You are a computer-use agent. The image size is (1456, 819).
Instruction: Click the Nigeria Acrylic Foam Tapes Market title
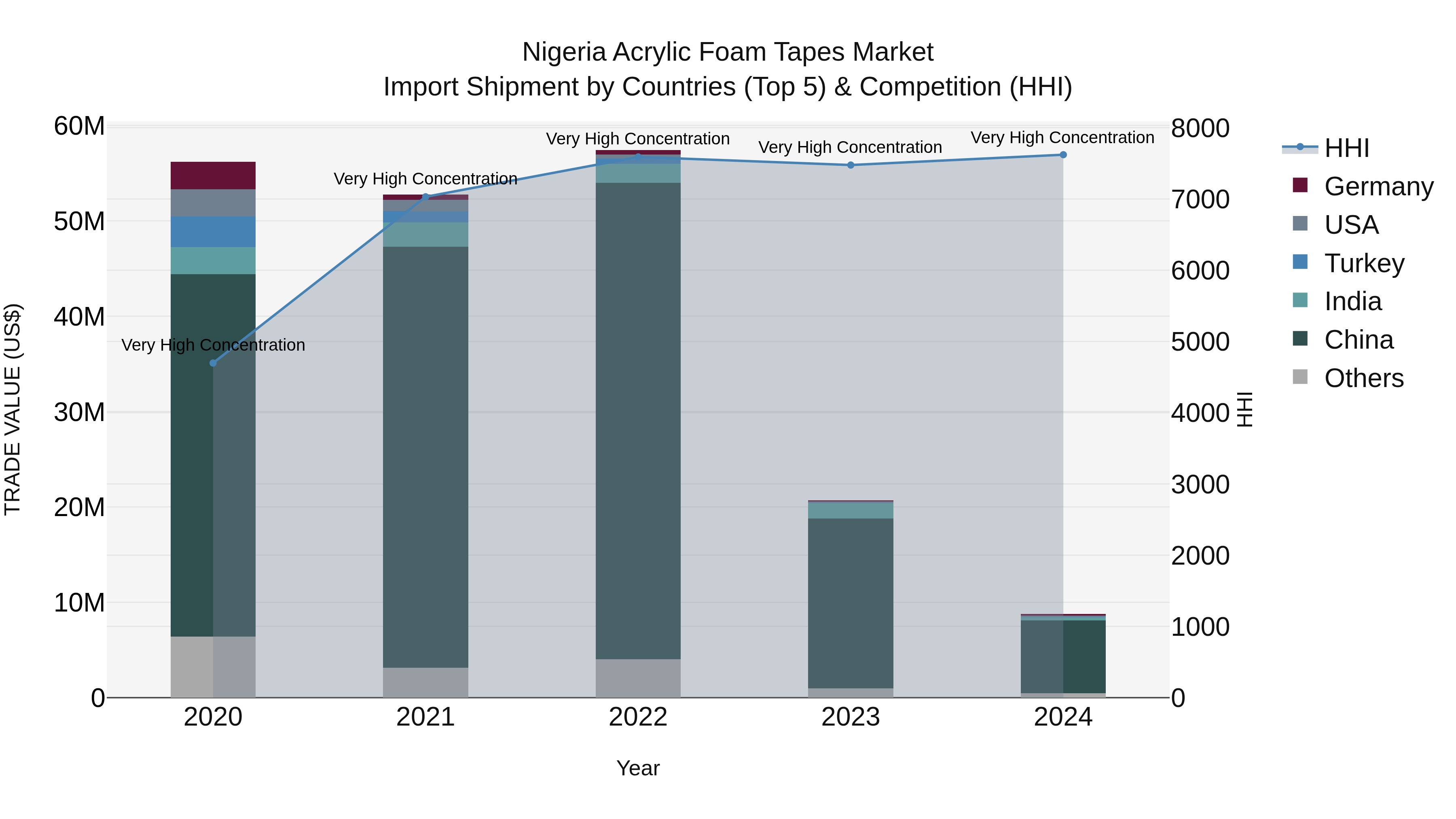(x=728, y=52)
